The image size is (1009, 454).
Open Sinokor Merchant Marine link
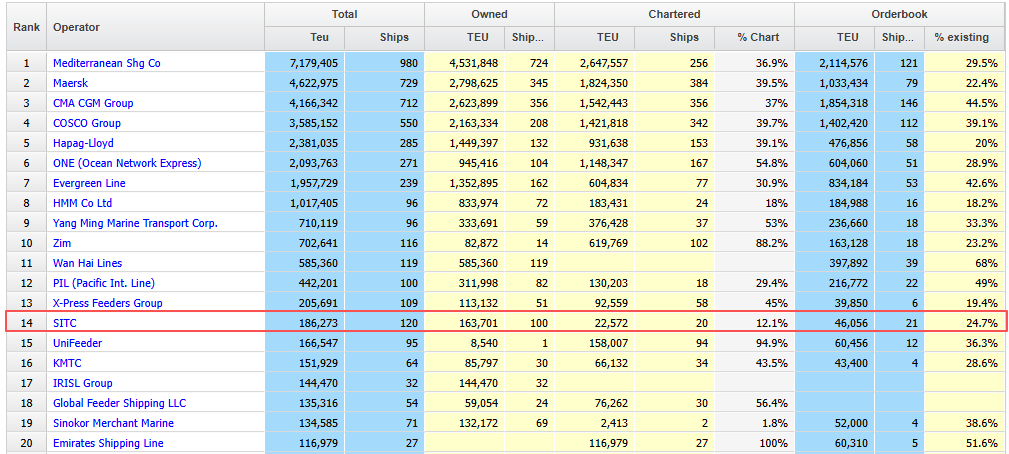click(x=113, y=423)
